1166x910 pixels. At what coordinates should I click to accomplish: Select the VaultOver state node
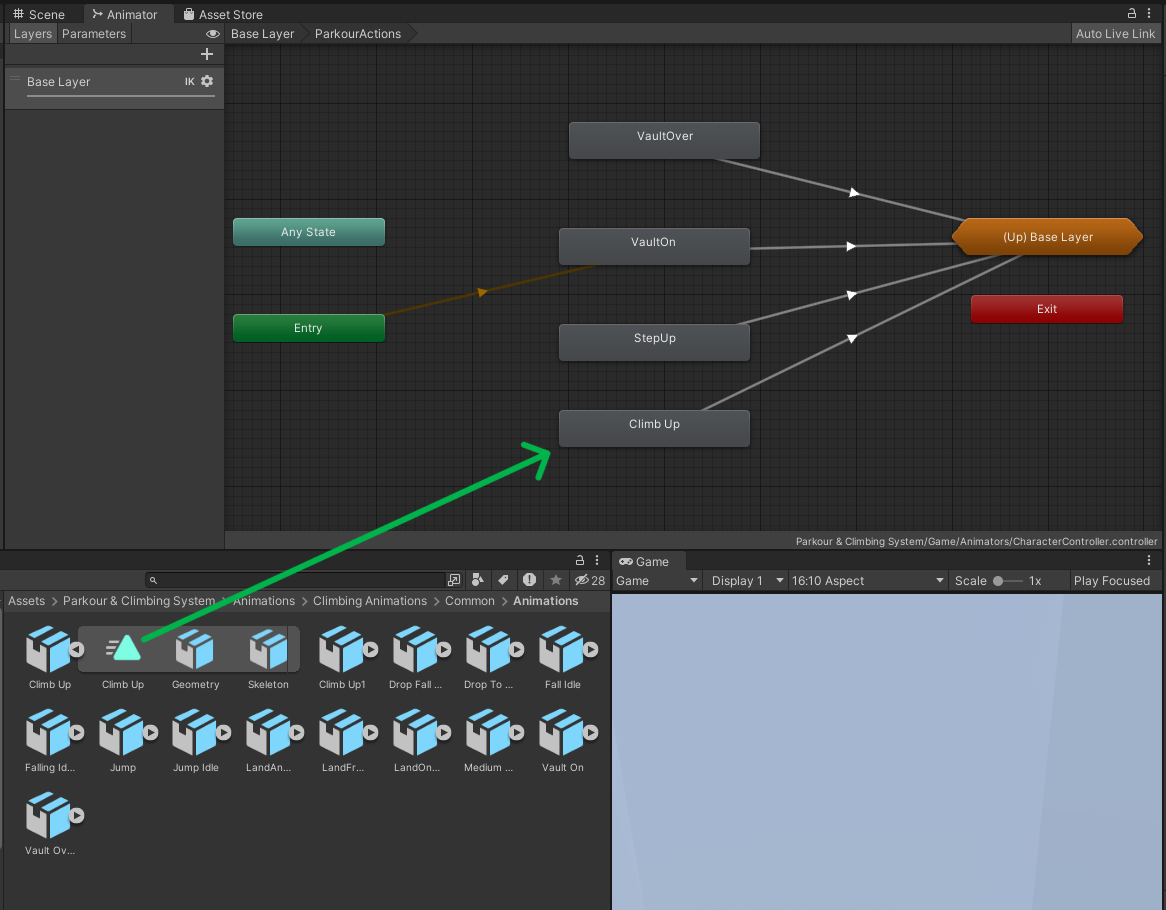[x=664, y=140]
